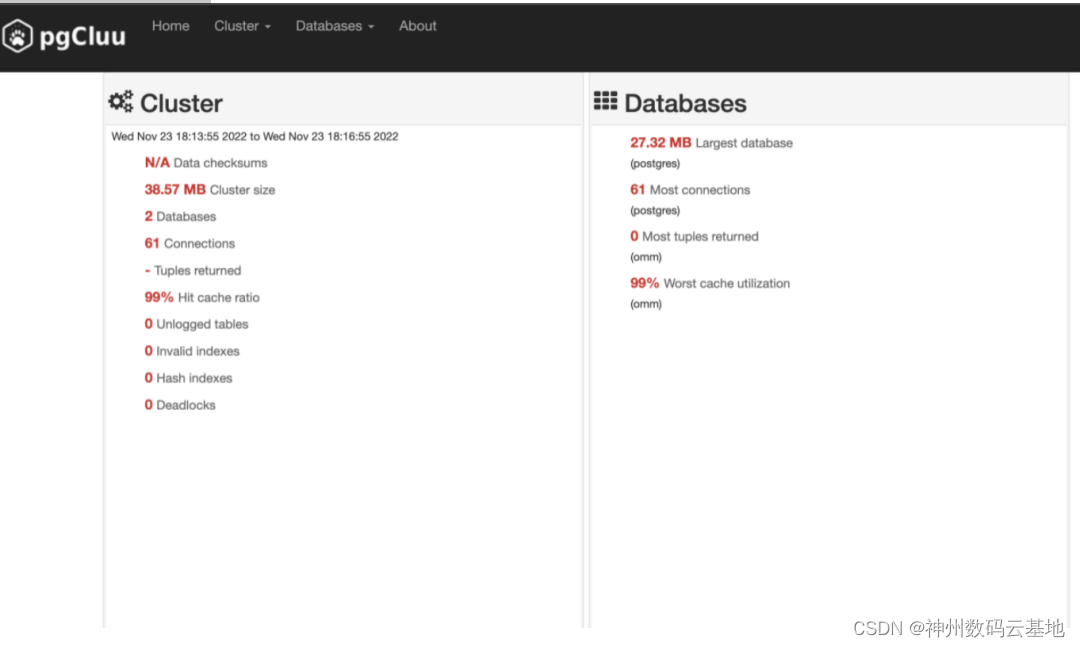Select the 0 Hash indexes entry
Viewport: 1080px width, 647px height.
[x=188, y=378]
